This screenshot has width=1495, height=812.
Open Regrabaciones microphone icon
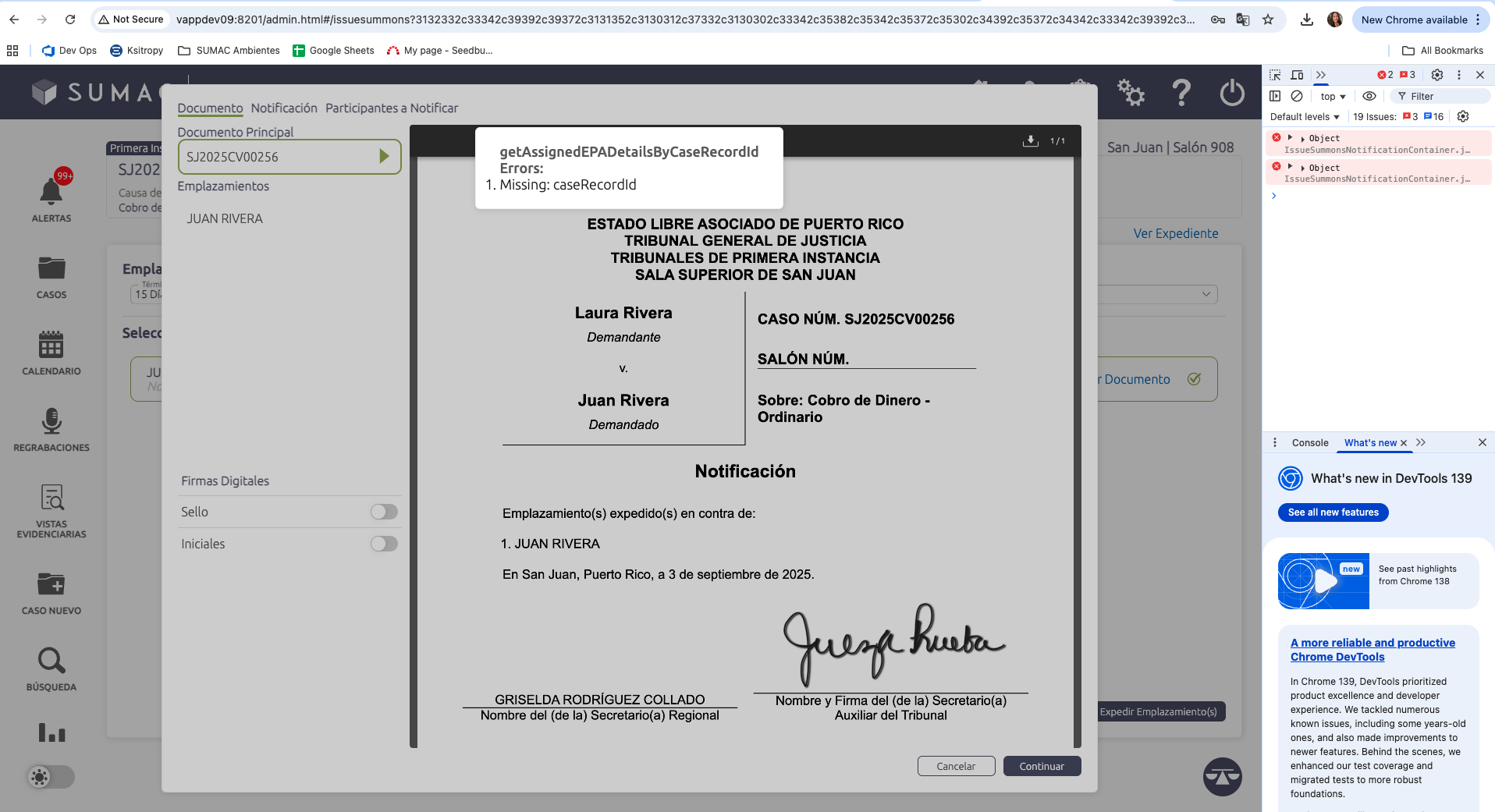point(51,421)
